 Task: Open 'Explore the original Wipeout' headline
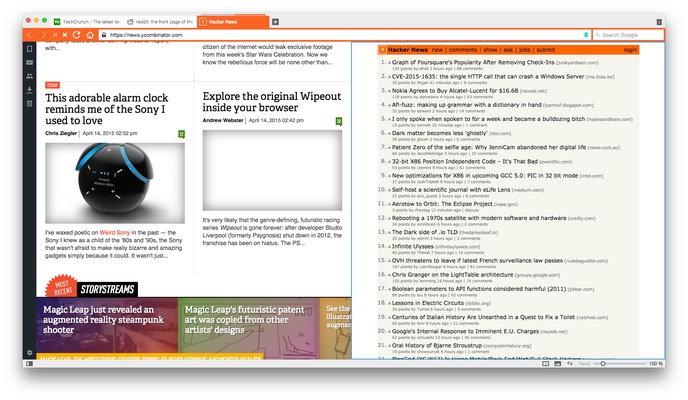tap(272, 102)
